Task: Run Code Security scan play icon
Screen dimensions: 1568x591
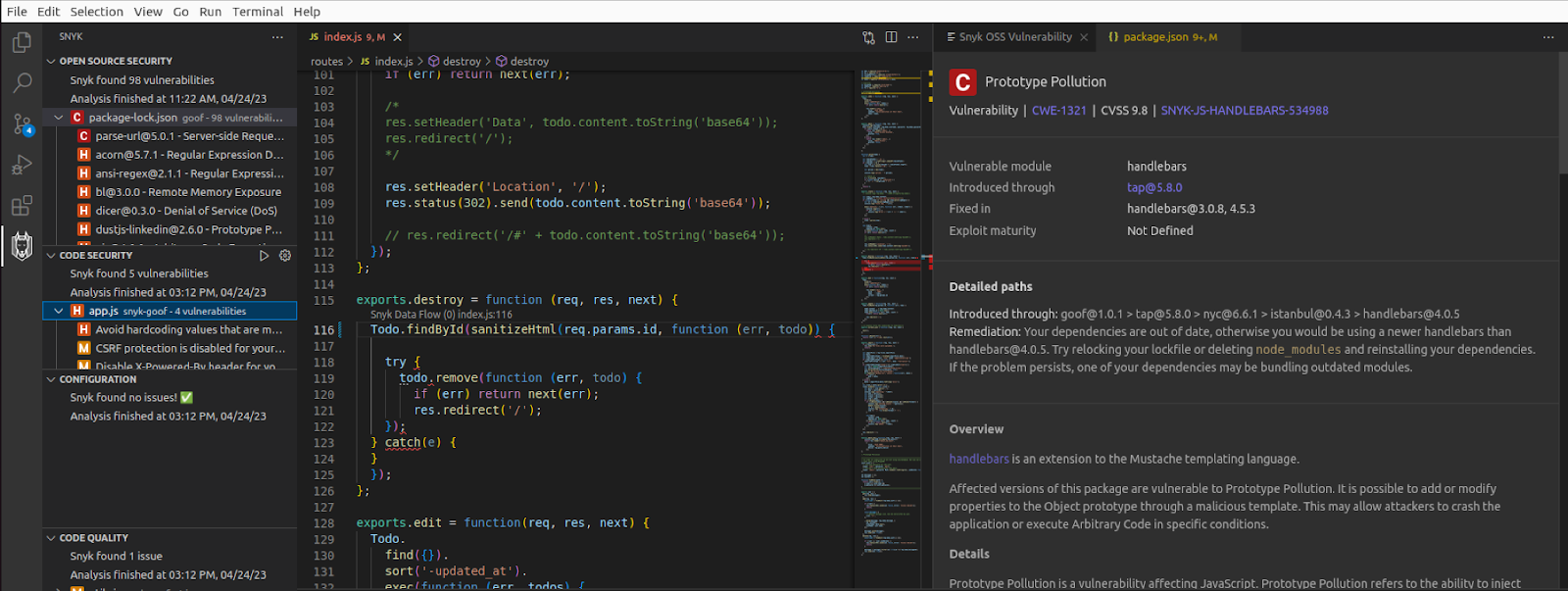Action: click(x=264, y=256)
